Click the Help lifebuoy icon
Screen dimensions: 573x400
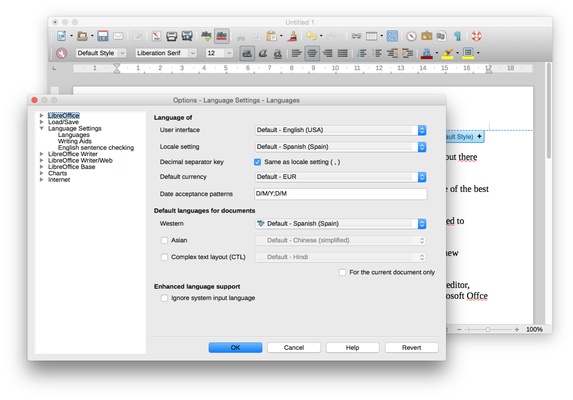tap(476, 36)
